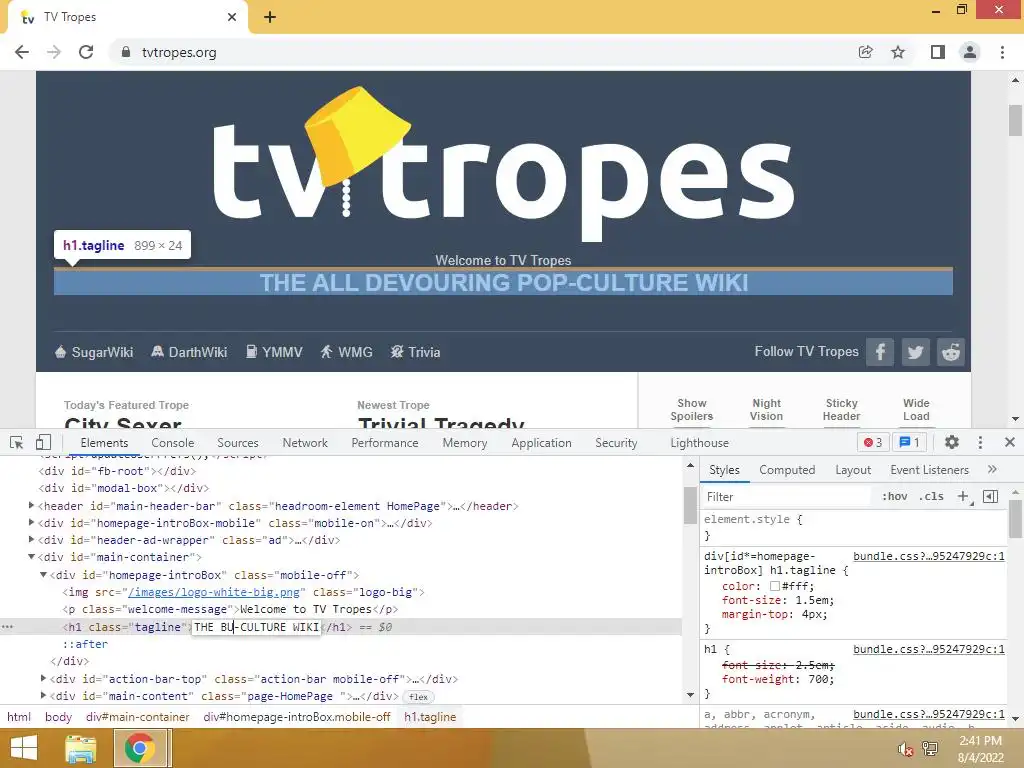The width and height of the screenshot is (1024, 768).
Task: Toggle Show Spoilers option
Action: (x=692, y=410)
